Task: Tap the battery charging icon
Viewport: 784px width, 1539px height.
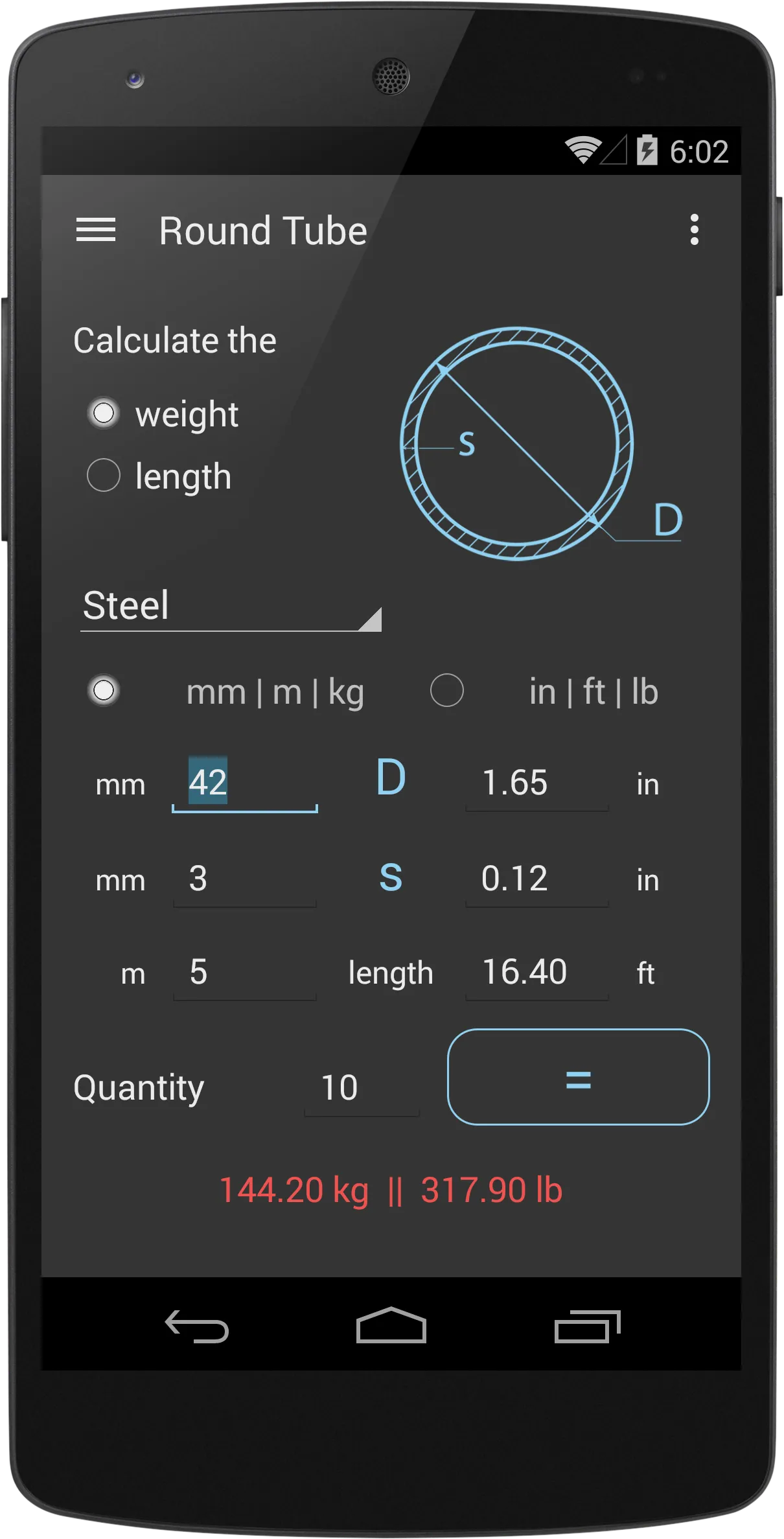Action: tap(647, 151)
